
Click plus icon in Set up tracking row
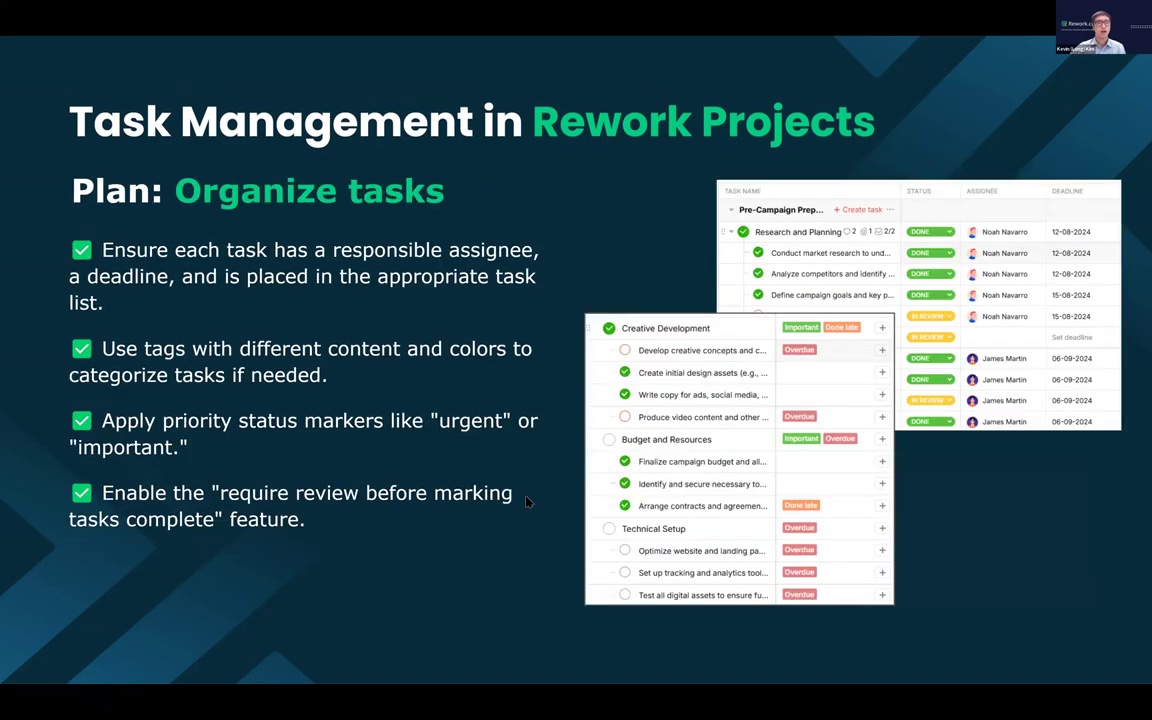click(x=882, y=572)
